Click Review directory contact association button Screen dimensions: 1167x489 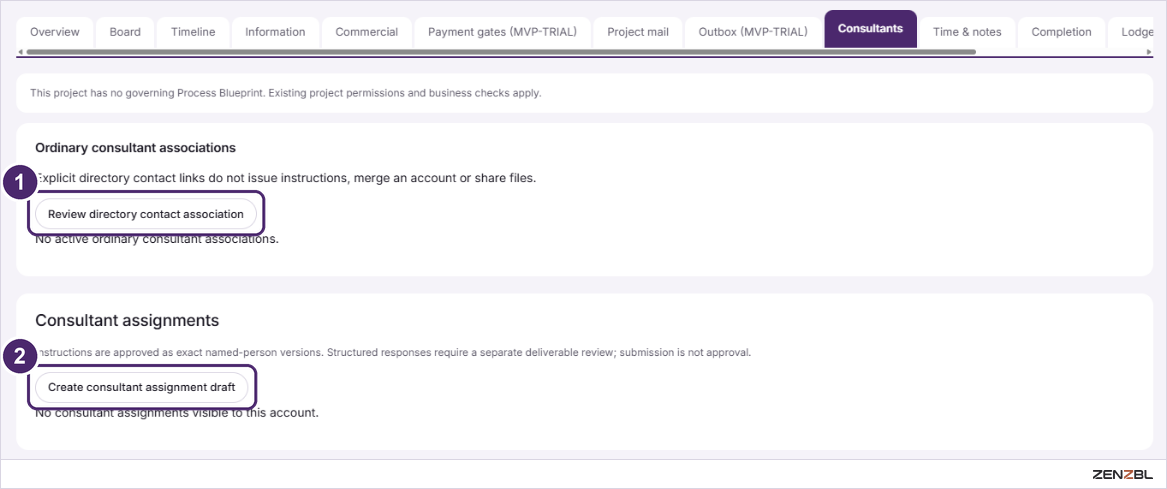click(146, 214)
